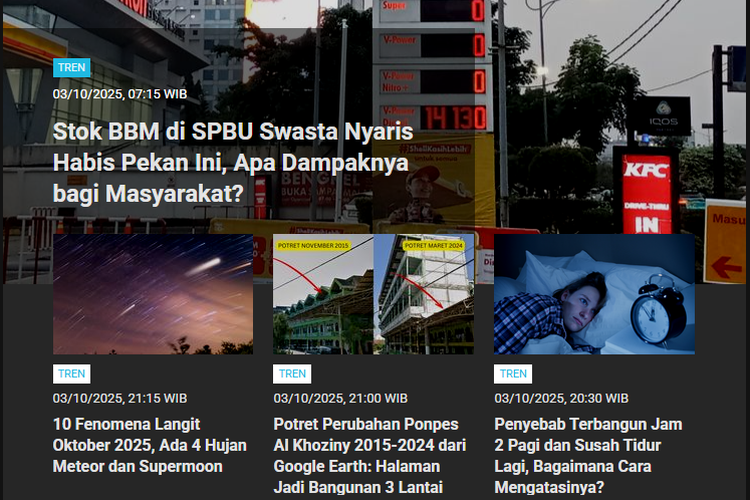Screen dimensions: 750x500
Task: Select the 03/10/2025, 21:00 WIB timestamp
Action: 341,398
